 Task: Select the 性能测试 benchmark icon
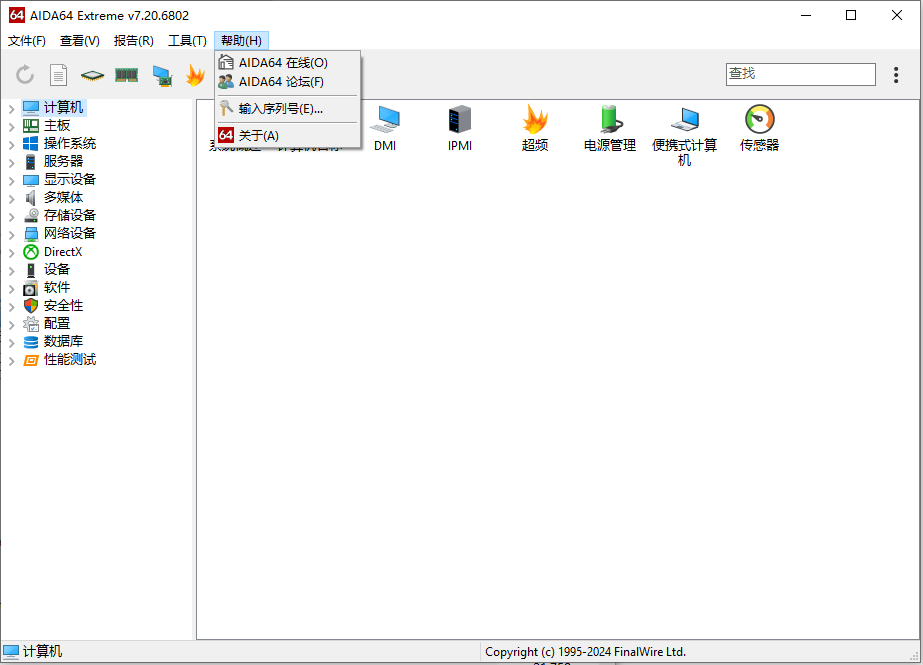(31, 360)
